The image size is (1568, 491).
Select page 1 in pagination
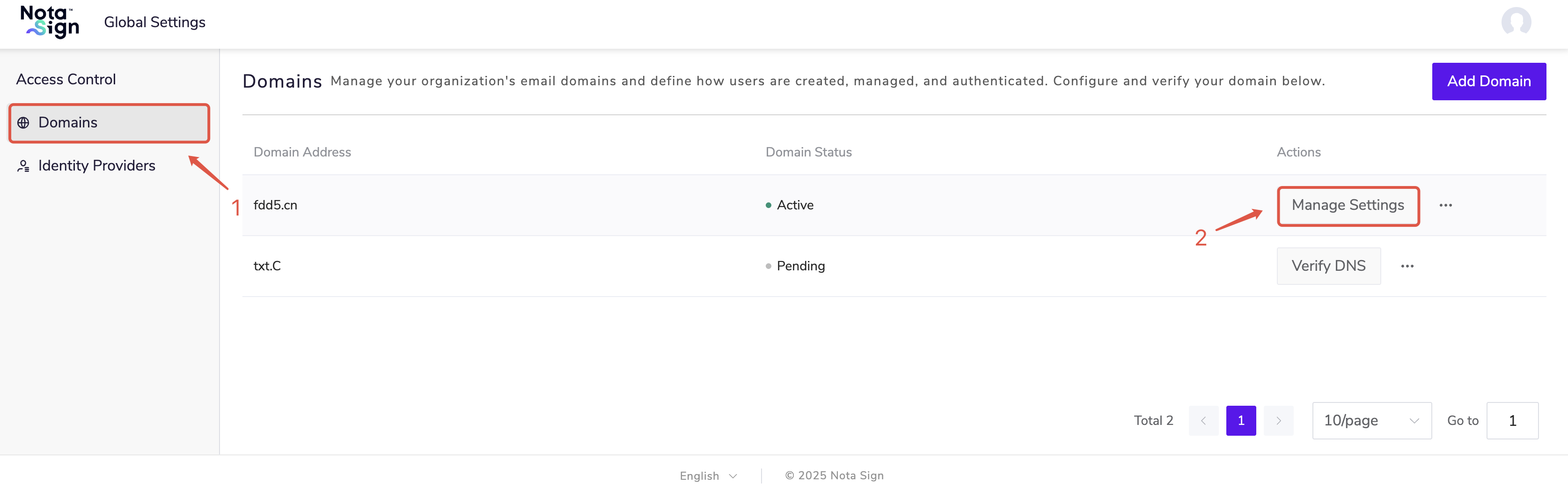click(1240, 421)
